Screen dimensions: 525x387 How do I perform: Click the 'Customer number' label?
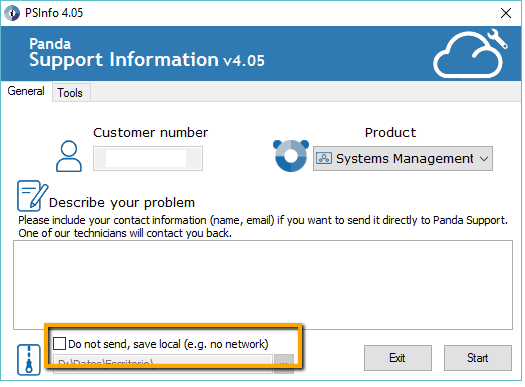(151, 133)
